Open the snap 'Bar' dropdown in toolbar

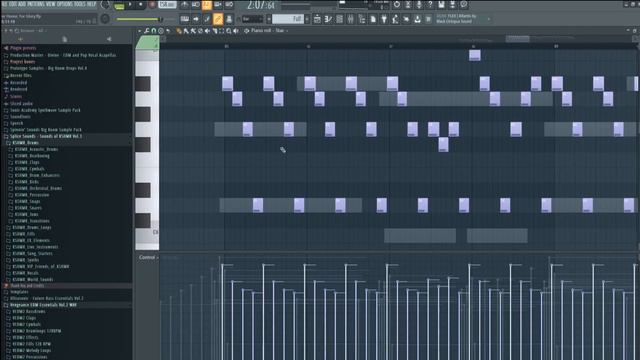pos(252,19)
